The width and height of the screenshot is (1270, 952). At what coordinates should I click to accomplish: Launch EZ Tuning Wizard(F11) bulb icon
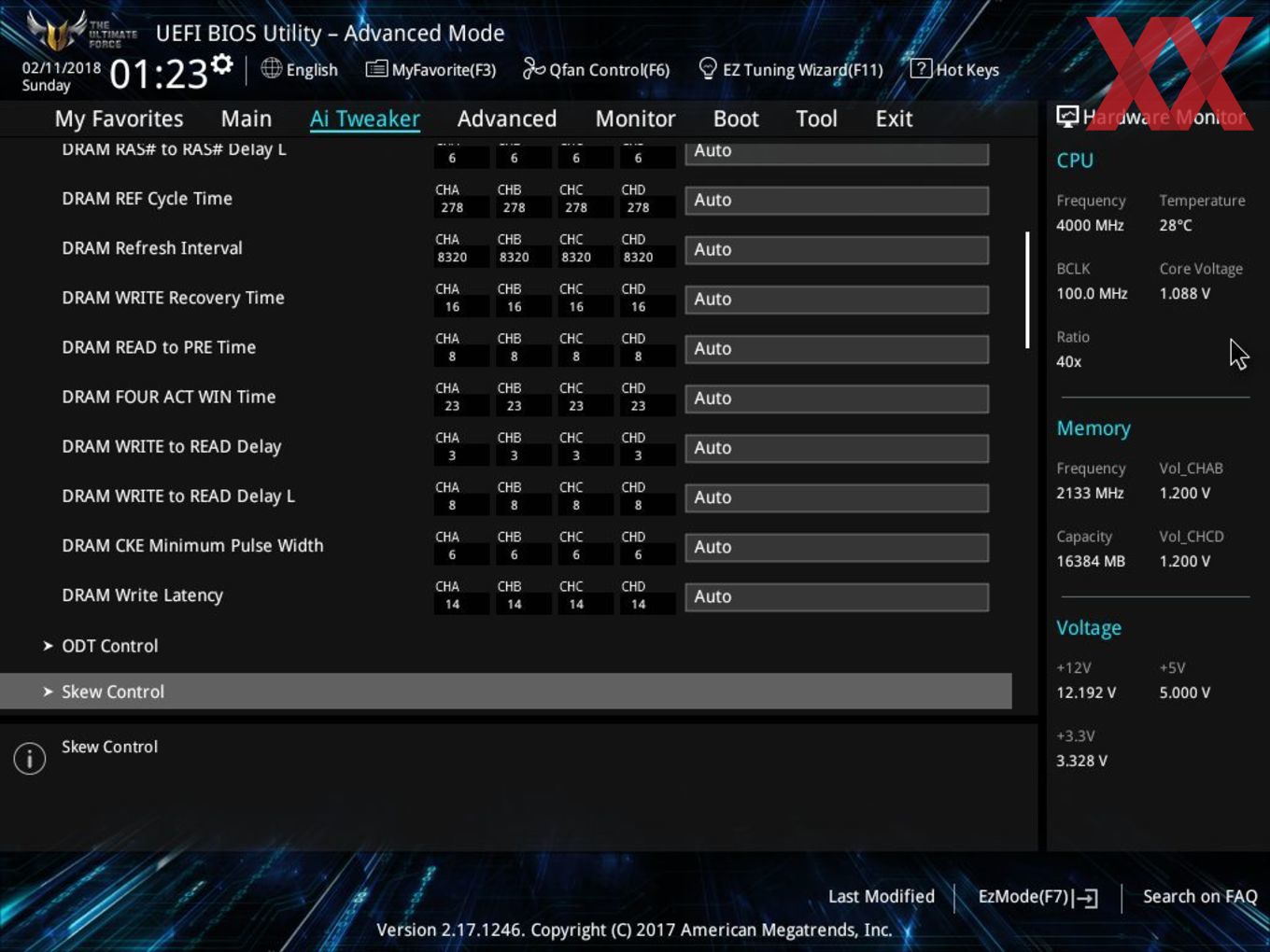coord(708,68)
